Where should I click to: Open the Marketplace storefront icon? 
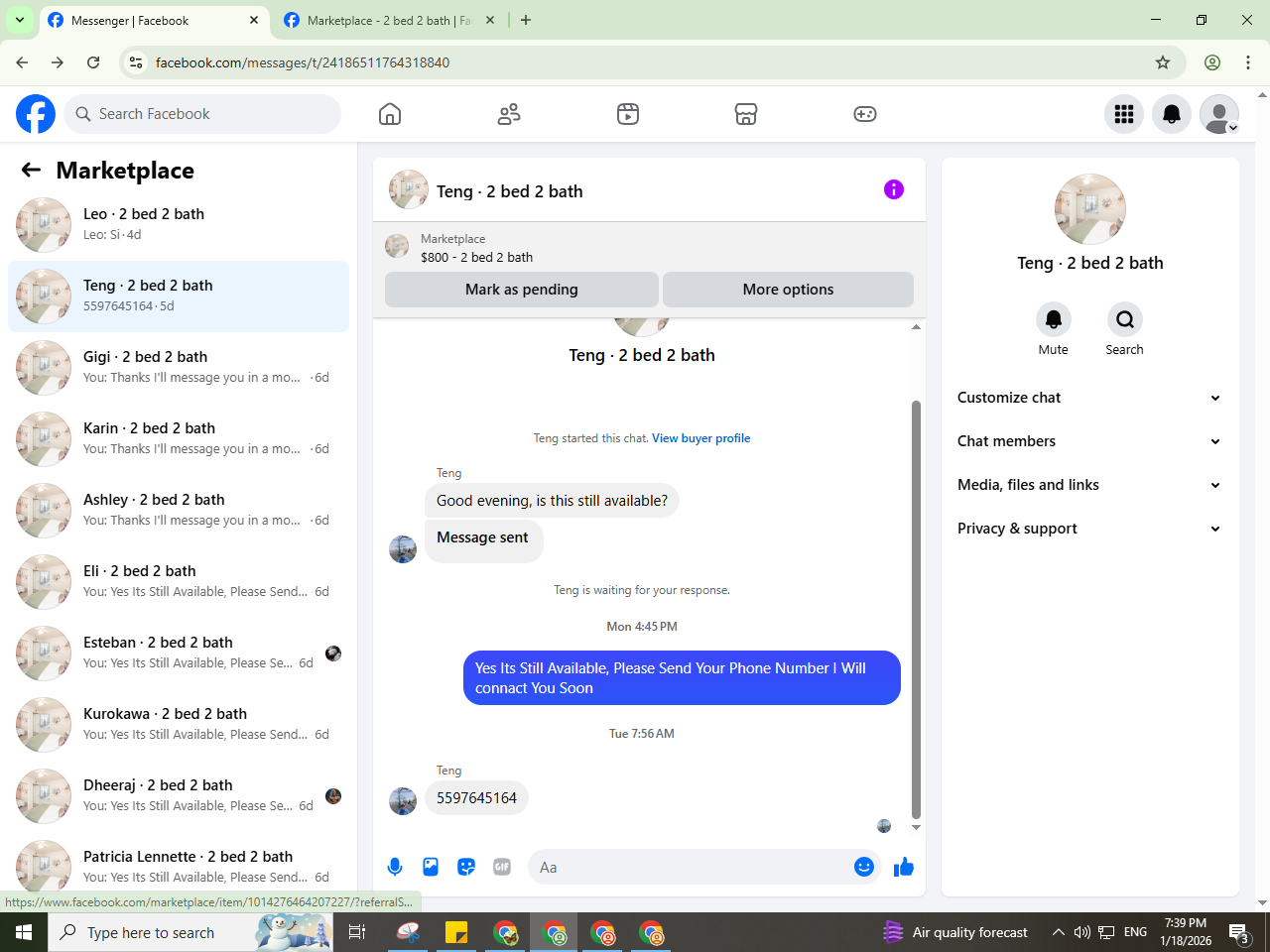[x=746, y=114]
